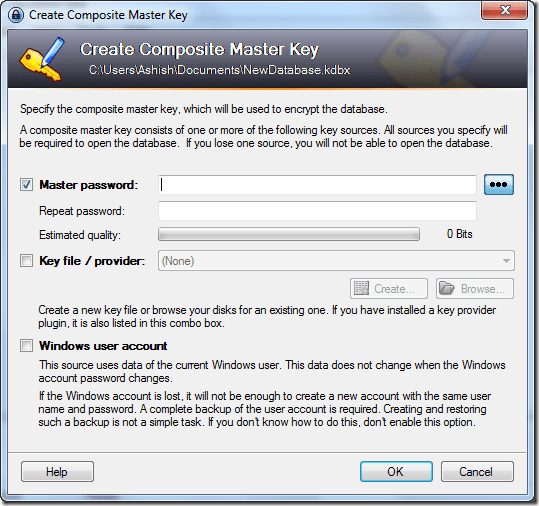
Task: Click the Windows user account label
Action: coord(103,345)
